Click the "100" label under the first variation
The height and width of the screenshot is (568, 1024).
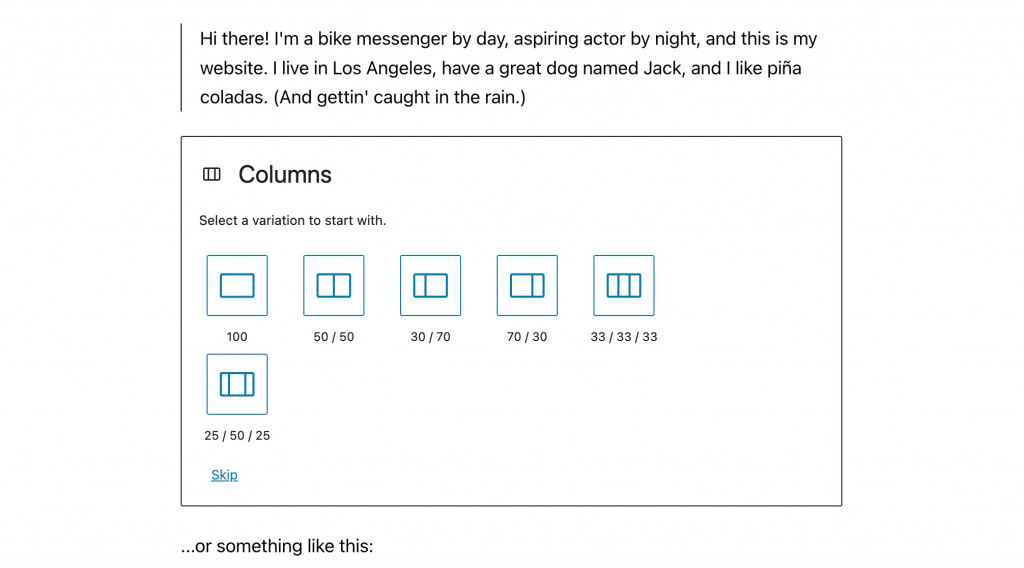237,337
